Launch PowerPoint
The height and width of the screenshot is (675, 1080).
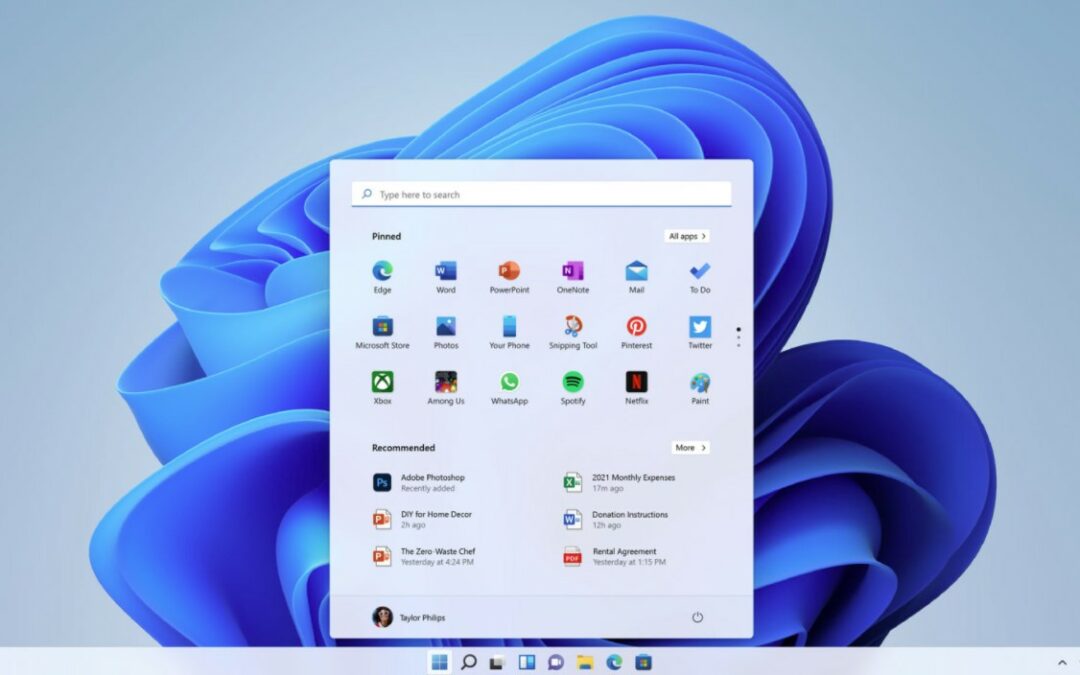click(509, 271)
